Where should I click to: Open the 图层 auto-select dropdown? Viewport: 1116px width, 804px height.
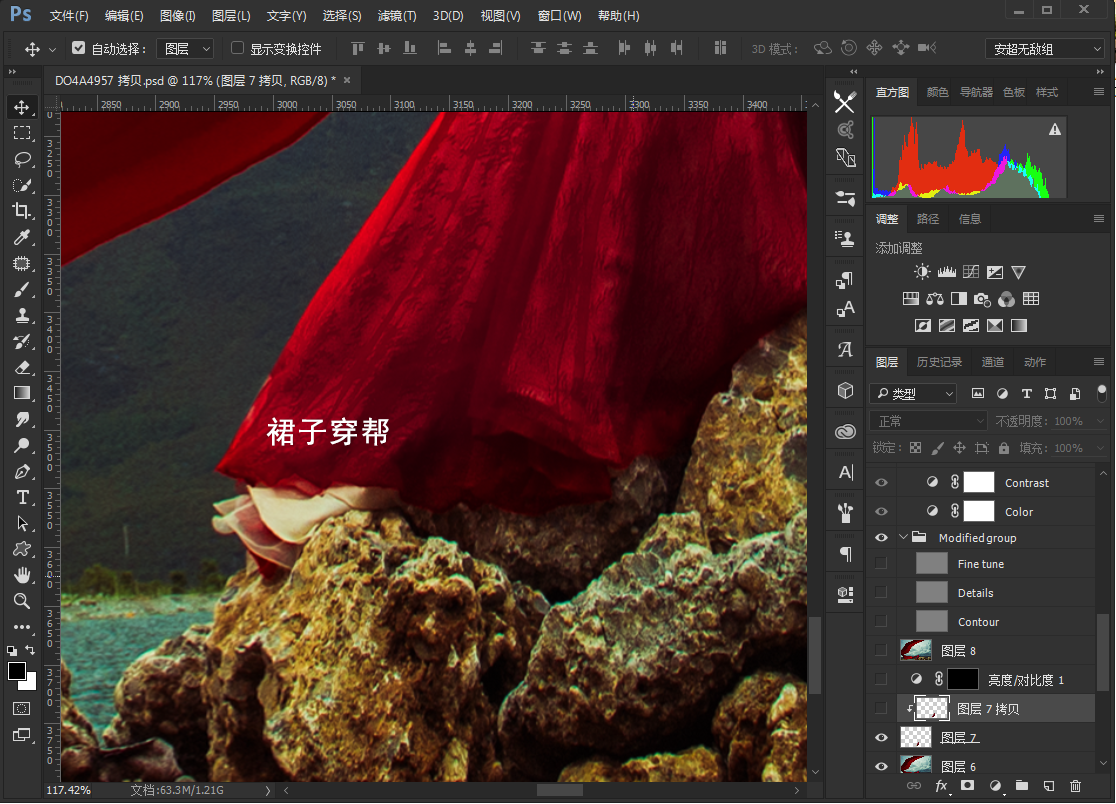tap(185, 48)
